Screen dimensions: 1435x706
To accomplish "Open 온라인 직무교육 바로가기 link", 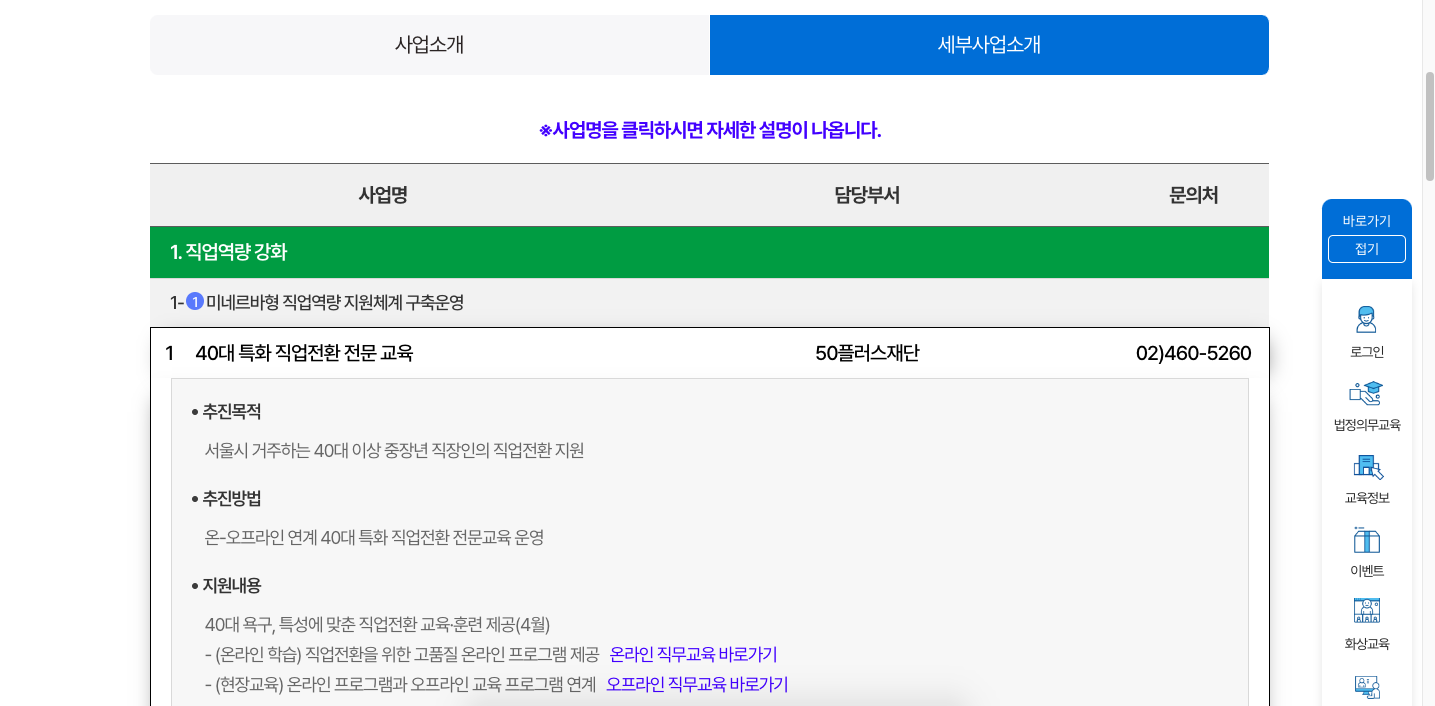I will pos(694,654).
